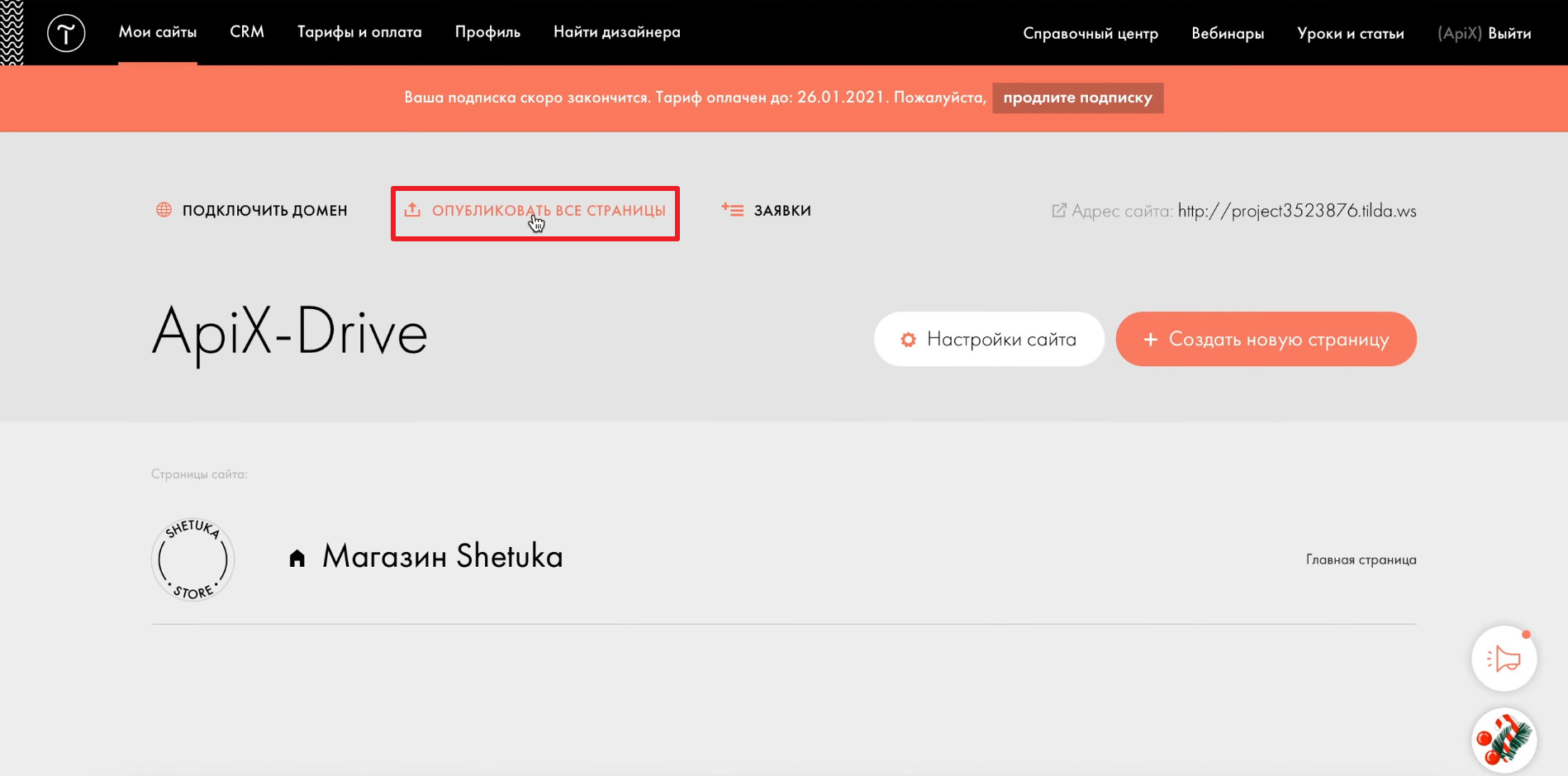Click the gear icon in Настройки сайта

coord(908,340)
